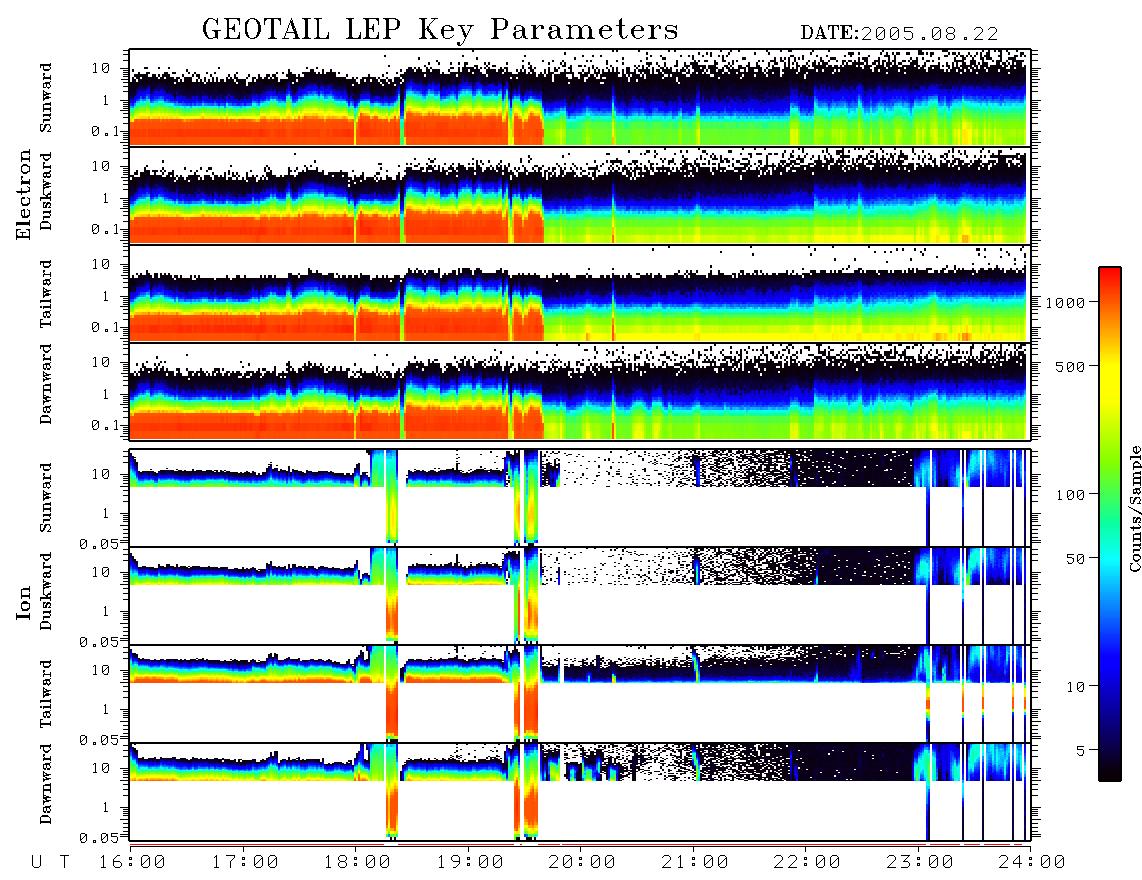
Task: Select the Ion "Sunward" panel label
Action: 46,498
